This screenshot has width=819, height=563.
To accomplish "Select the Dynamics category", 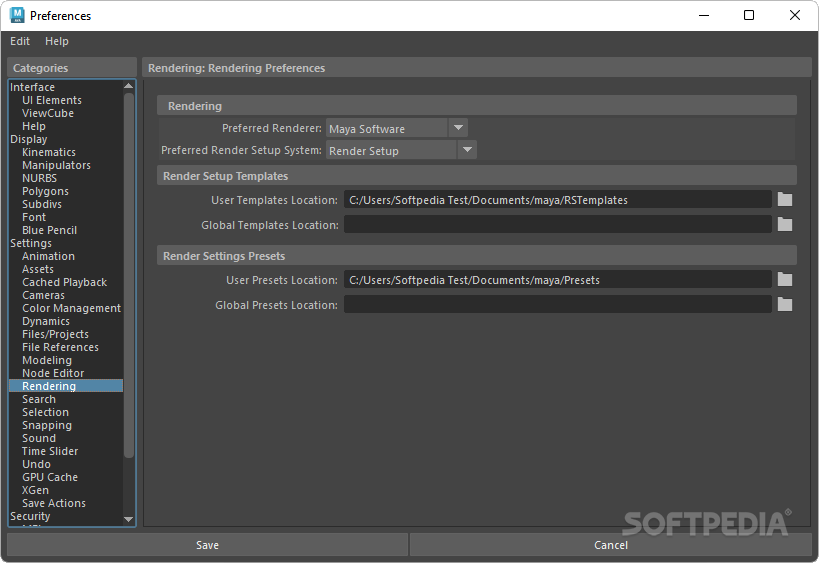I will [45, 321].
